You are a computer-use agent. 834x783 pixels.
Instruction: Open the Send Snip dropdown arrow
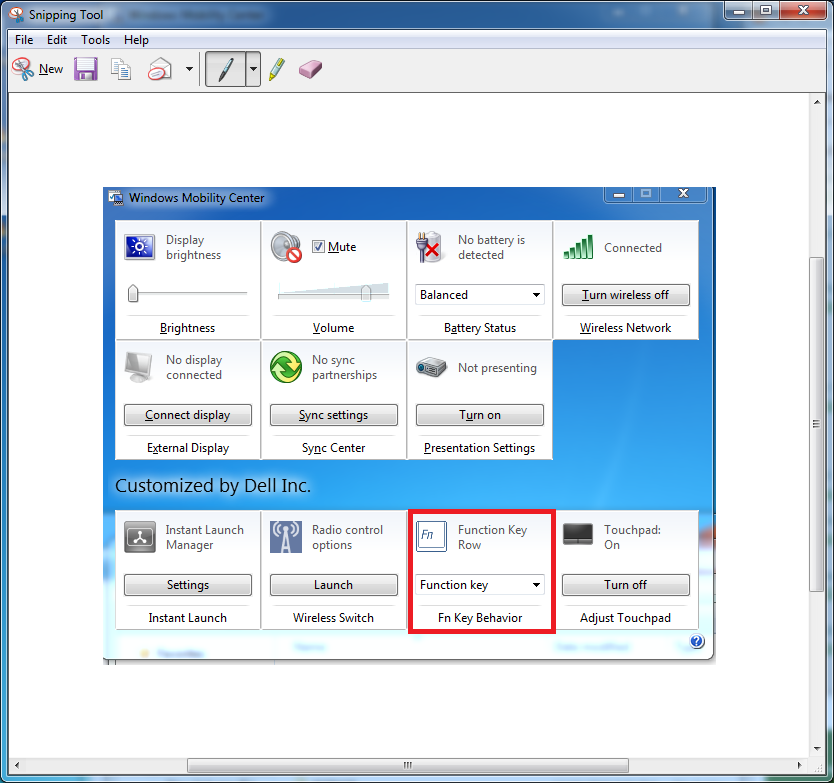click(x=189, y=69)
